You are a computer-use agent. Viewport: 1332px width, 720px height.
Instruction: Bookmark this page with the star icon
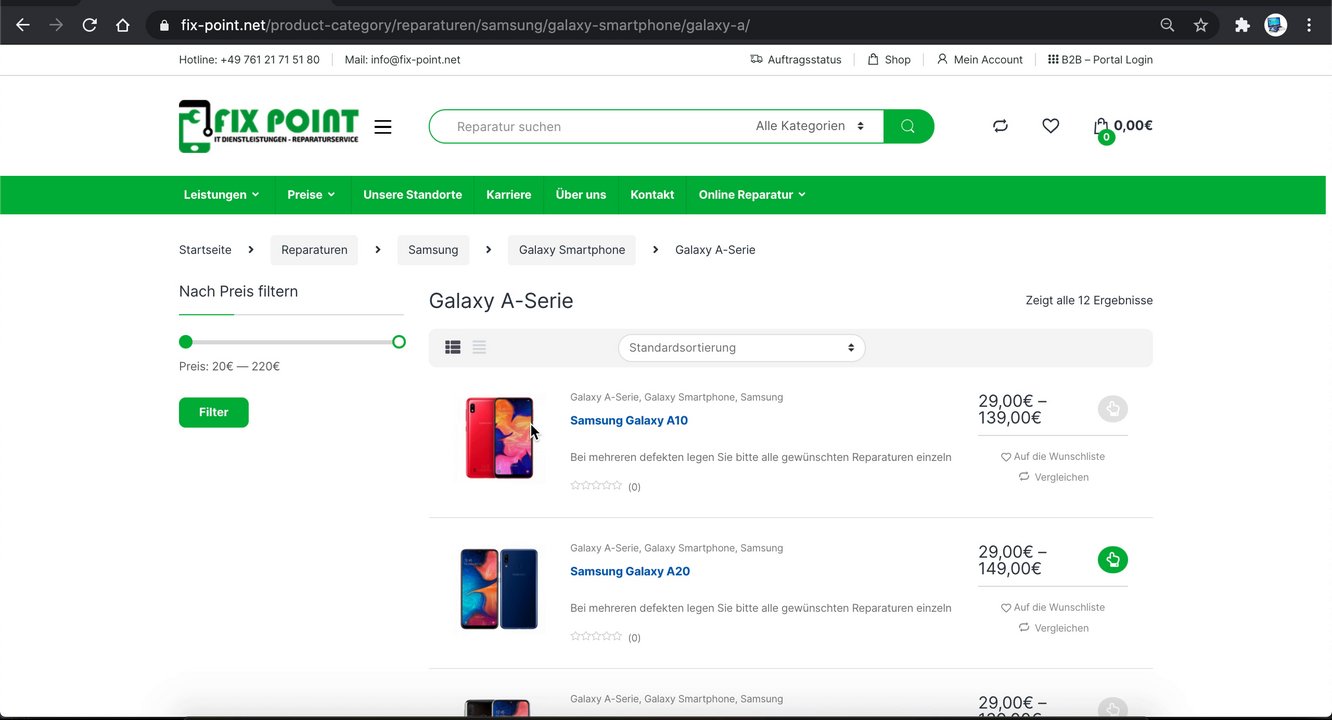1201,25
